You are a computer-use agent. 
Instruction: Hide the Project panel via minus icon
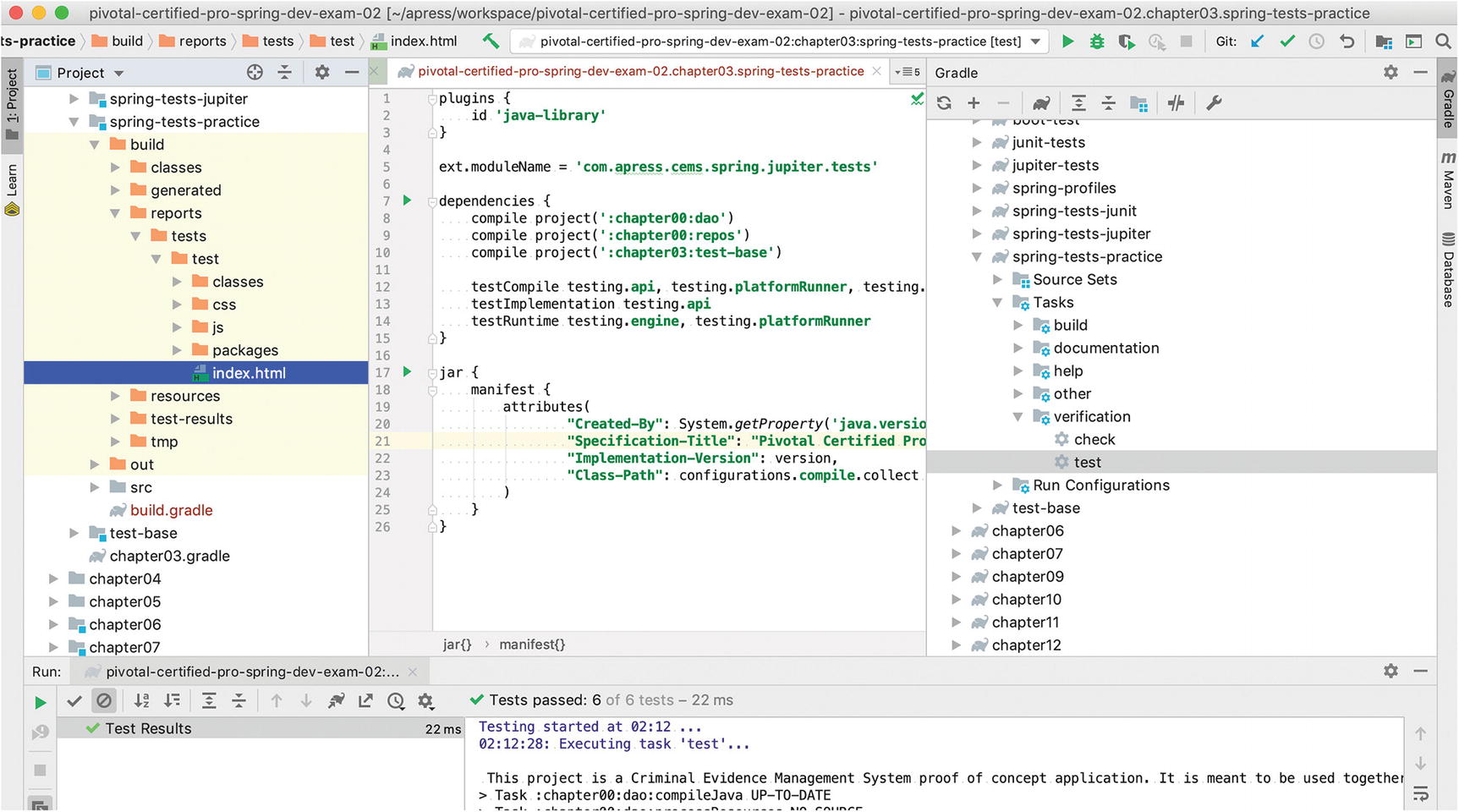tap(352, 73)
